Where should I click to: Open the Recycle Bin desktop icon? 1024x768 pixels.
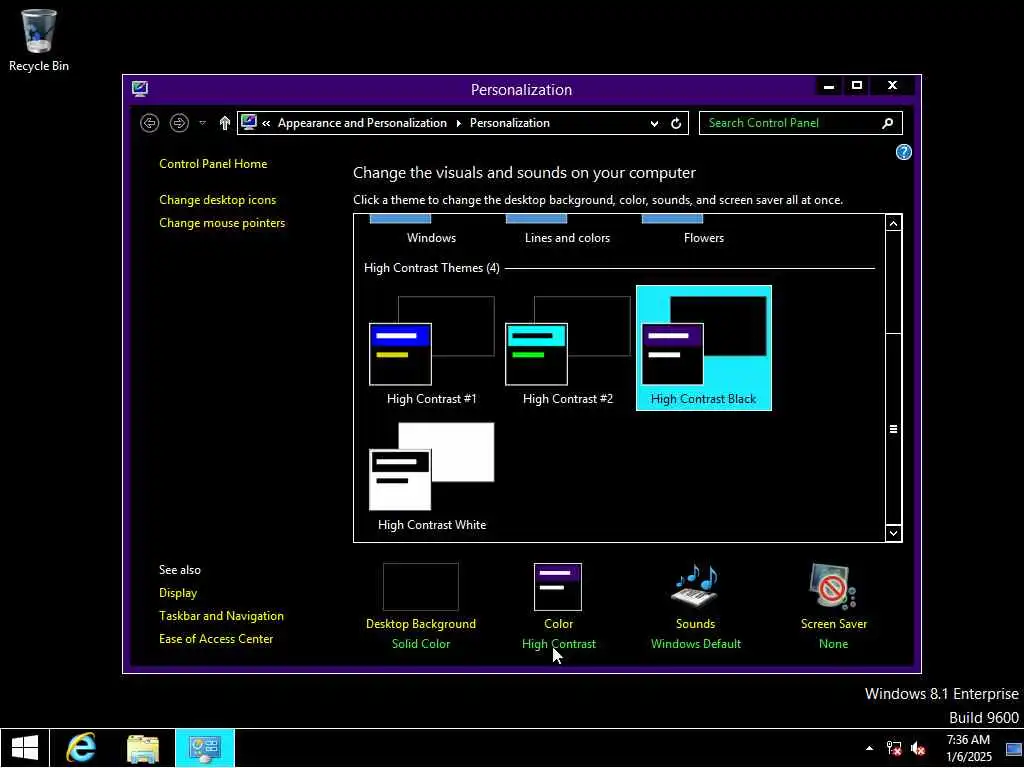[39, 40]
